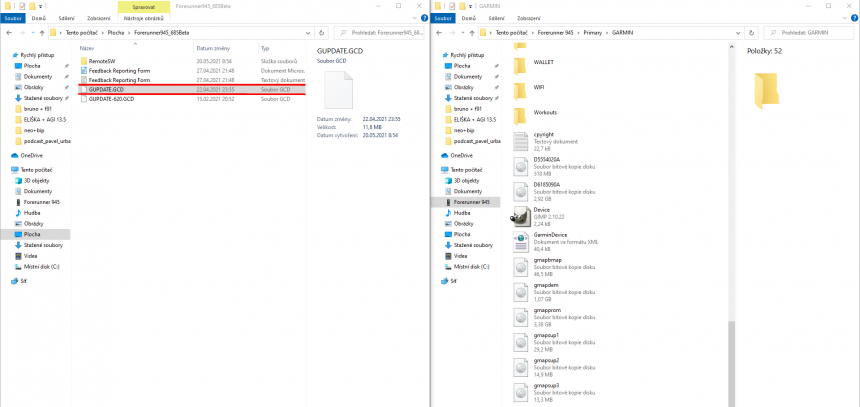The height and width of the screenshot is (407, 860).
Task: Click Plocha breadcrumb in left address bar
Action: 114,32
